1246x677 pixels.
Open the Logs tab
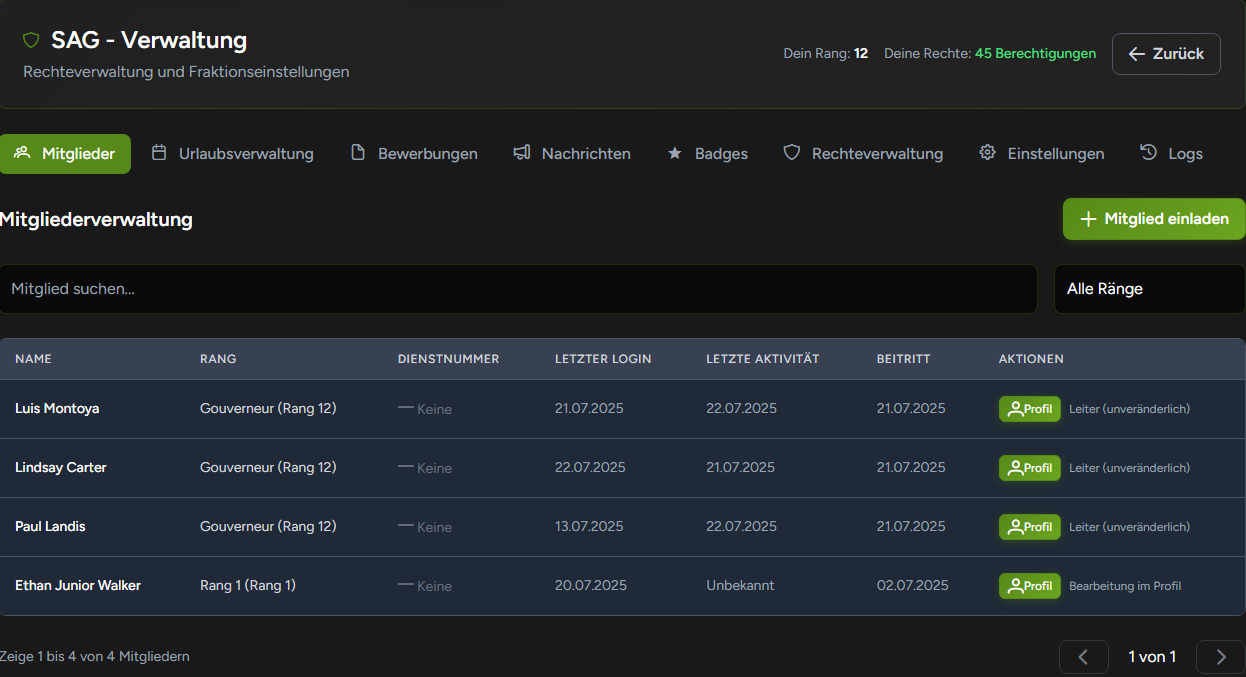pos(1172,154)
